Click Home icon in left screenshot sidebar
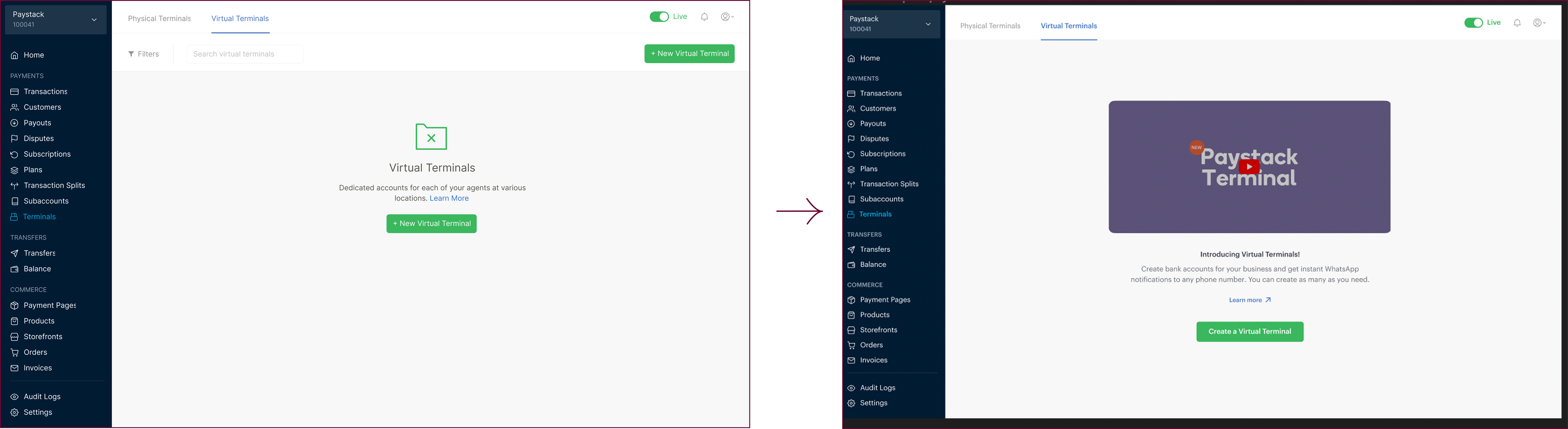Viewport: 1568px width, 429px height. (15, 56)
